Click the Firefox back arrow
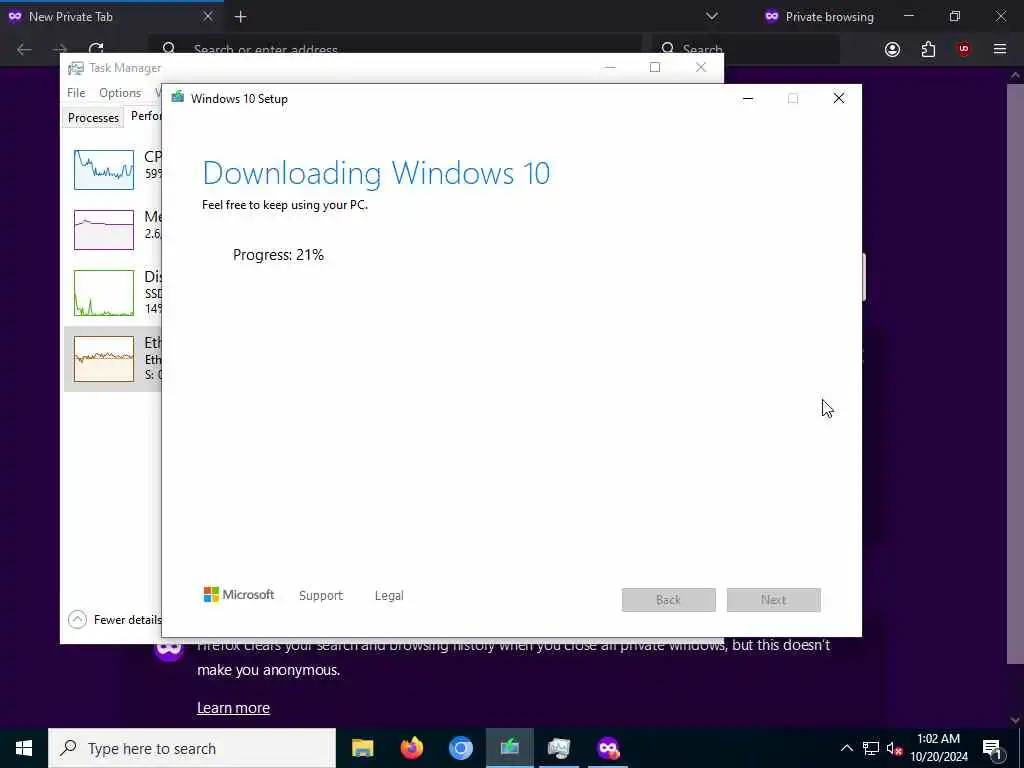This screenshot has height=768, width=1024. (x=24, y=50)
